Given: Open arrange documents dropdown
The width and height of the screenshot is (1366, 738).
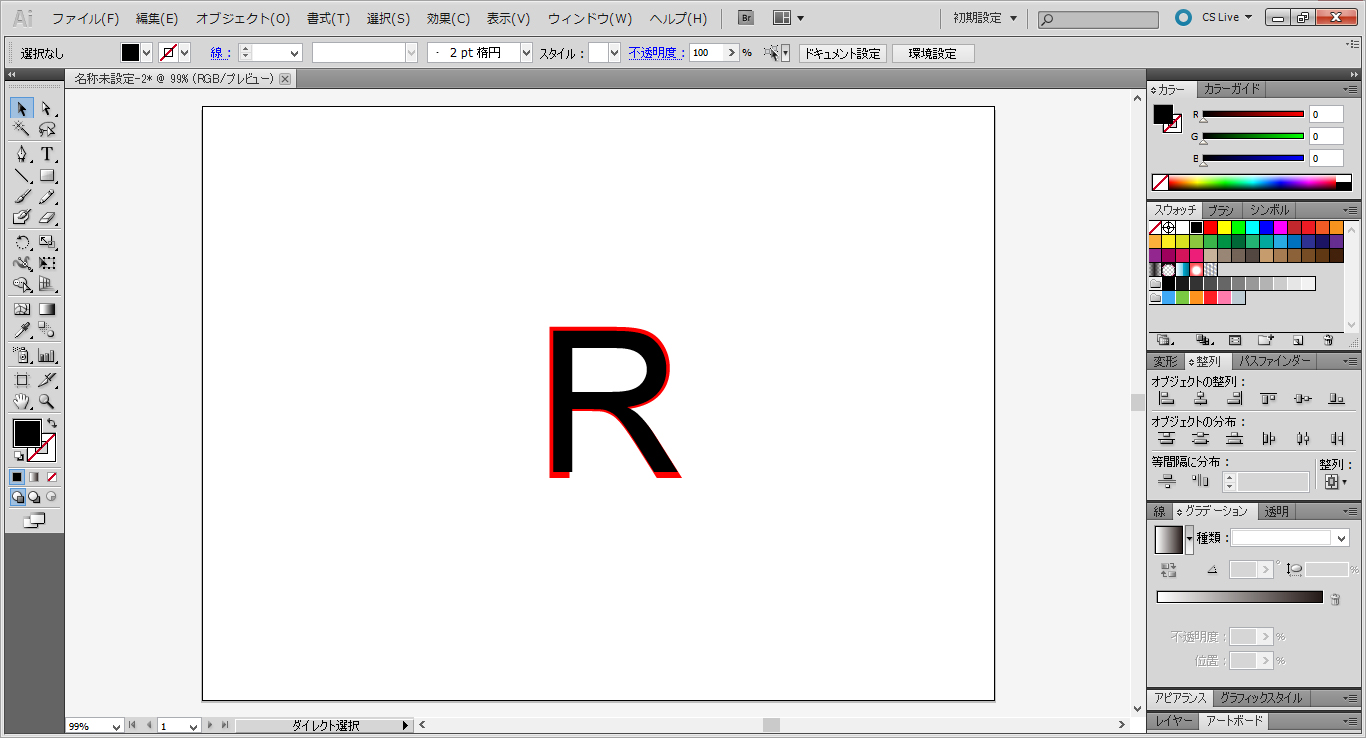Looking at the screenshot, I should [788, 17].
